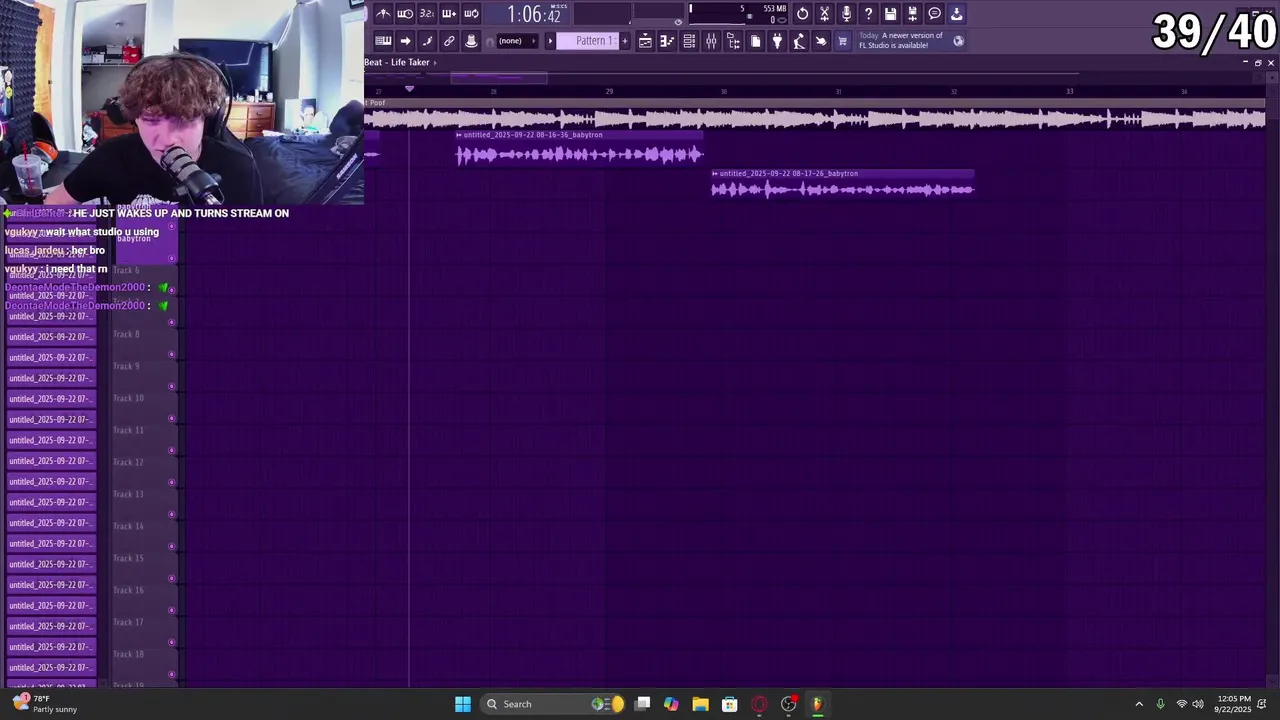
Task: Click the multilink stamp icon
Action: tap(471, 41)
